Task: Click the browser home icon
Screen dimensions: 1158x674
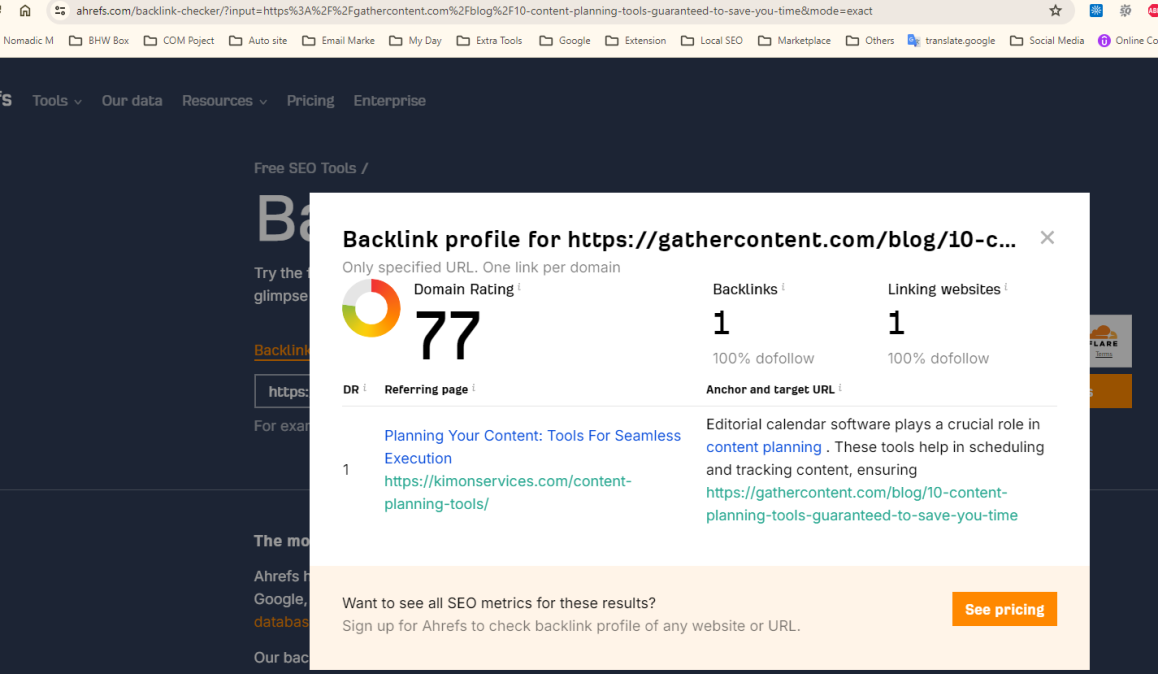Action: tap(25, 10)
